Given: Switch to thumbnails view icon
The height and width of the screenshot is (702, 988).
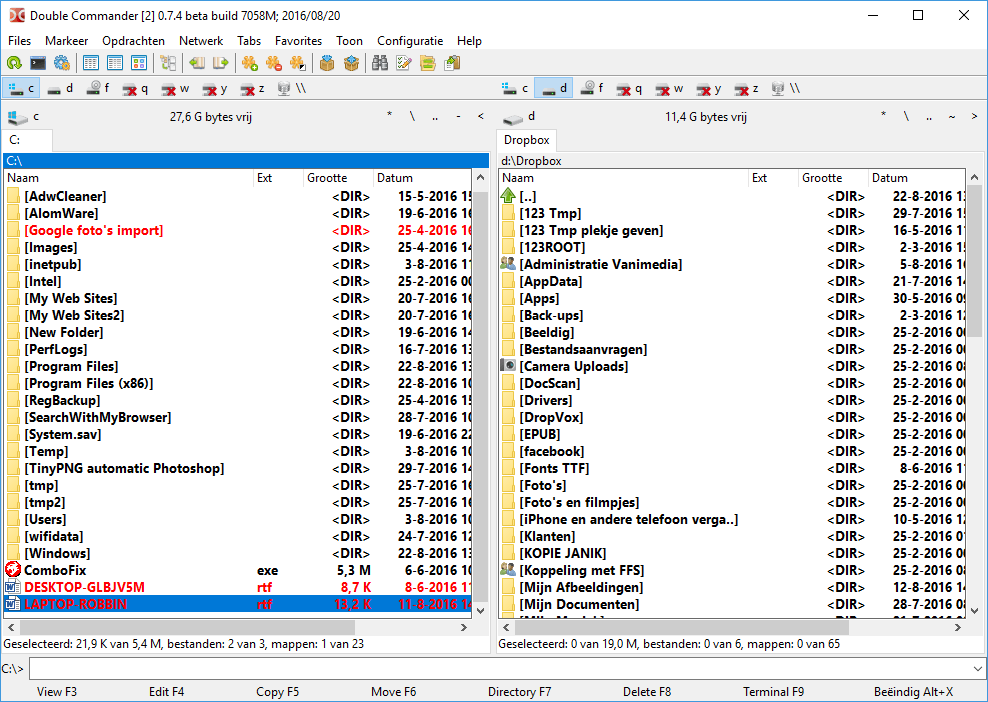Looking at the screenshot, I should pos(139,63).
